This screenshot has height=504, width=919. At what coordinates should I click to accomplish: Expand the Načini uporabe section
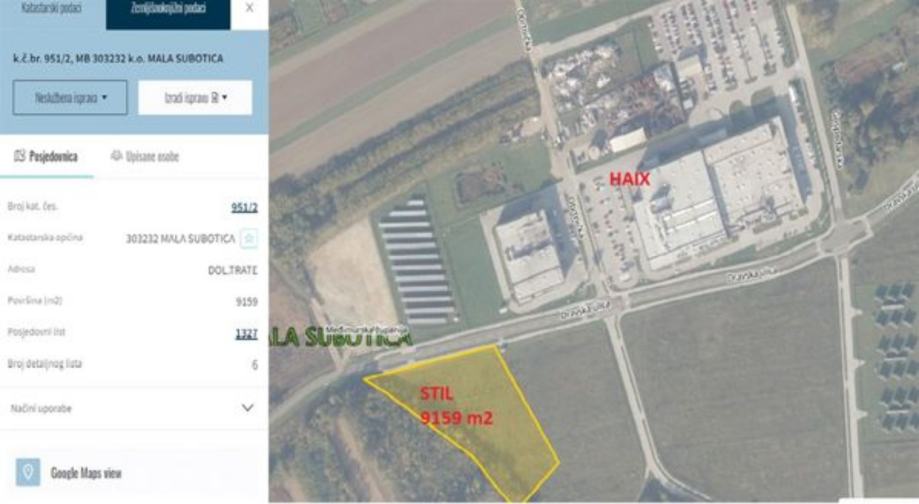pyautogui.click(x=134, y=408)
